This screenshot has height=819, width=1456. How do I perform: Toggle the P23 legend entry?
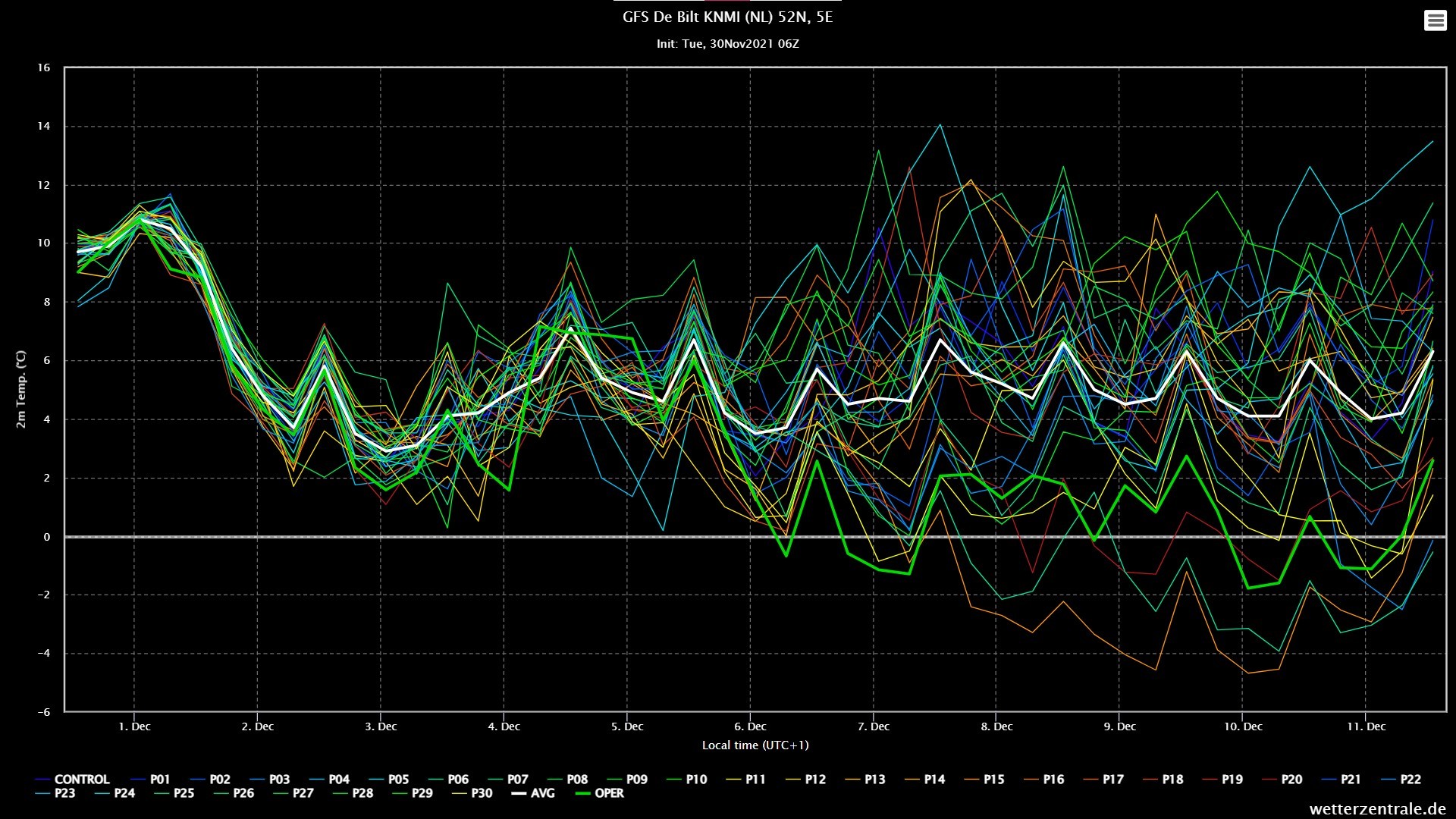click(55, 793)
